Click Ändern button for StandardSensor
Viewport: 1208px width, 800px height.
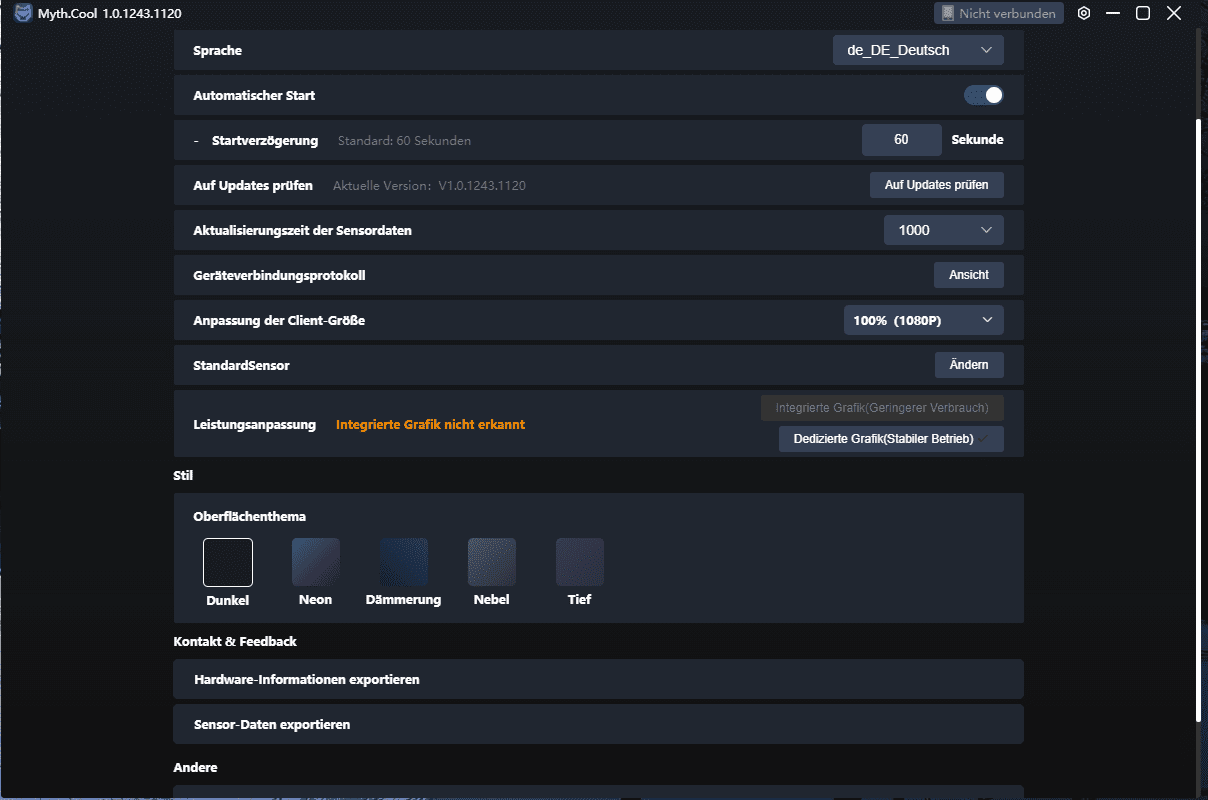click(968, 365)
